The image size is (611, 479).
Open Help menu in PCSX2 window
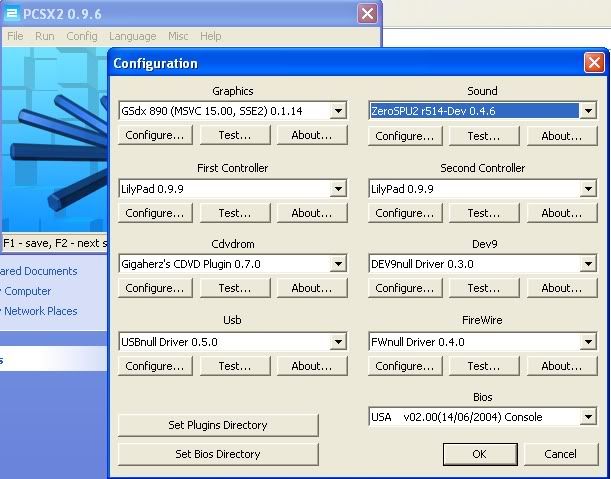click(211, 36)
